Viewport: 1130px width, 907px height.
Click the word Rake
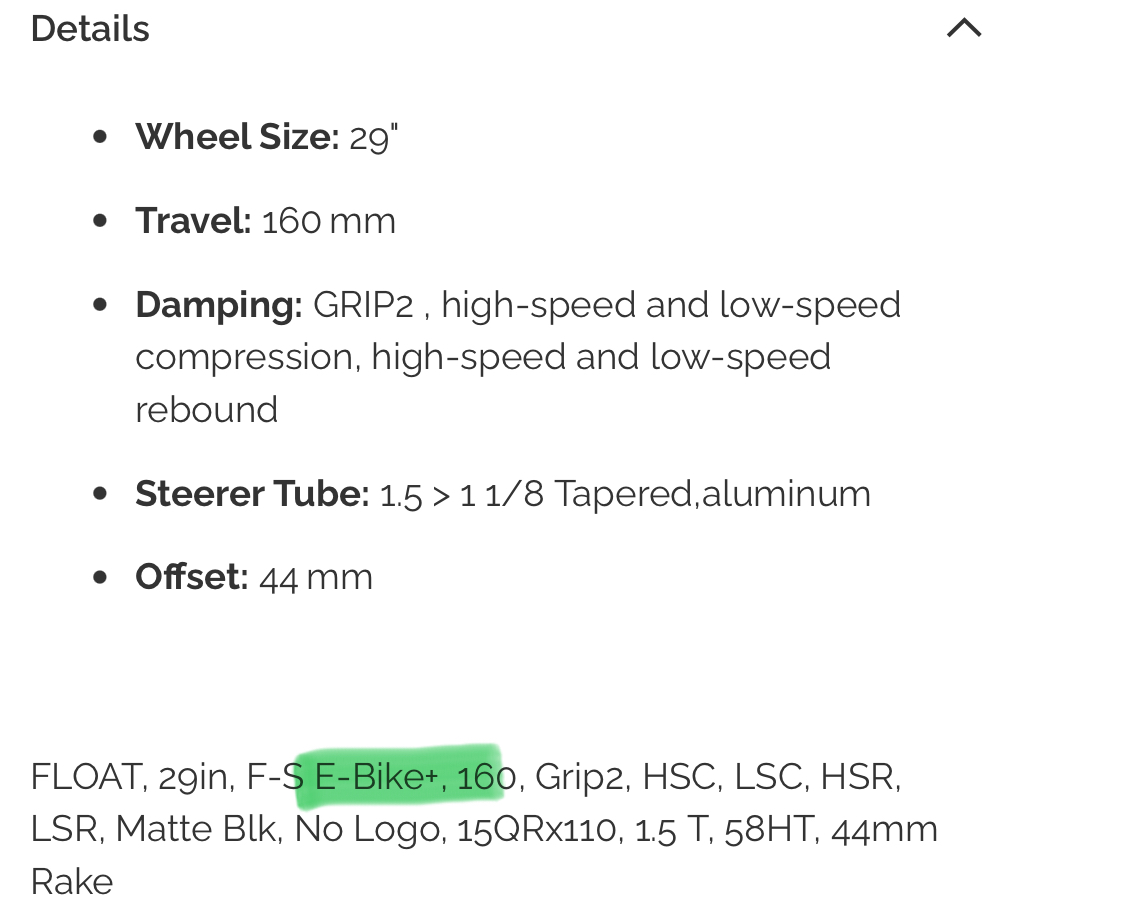pyautogui.click(x=72, y=881)
